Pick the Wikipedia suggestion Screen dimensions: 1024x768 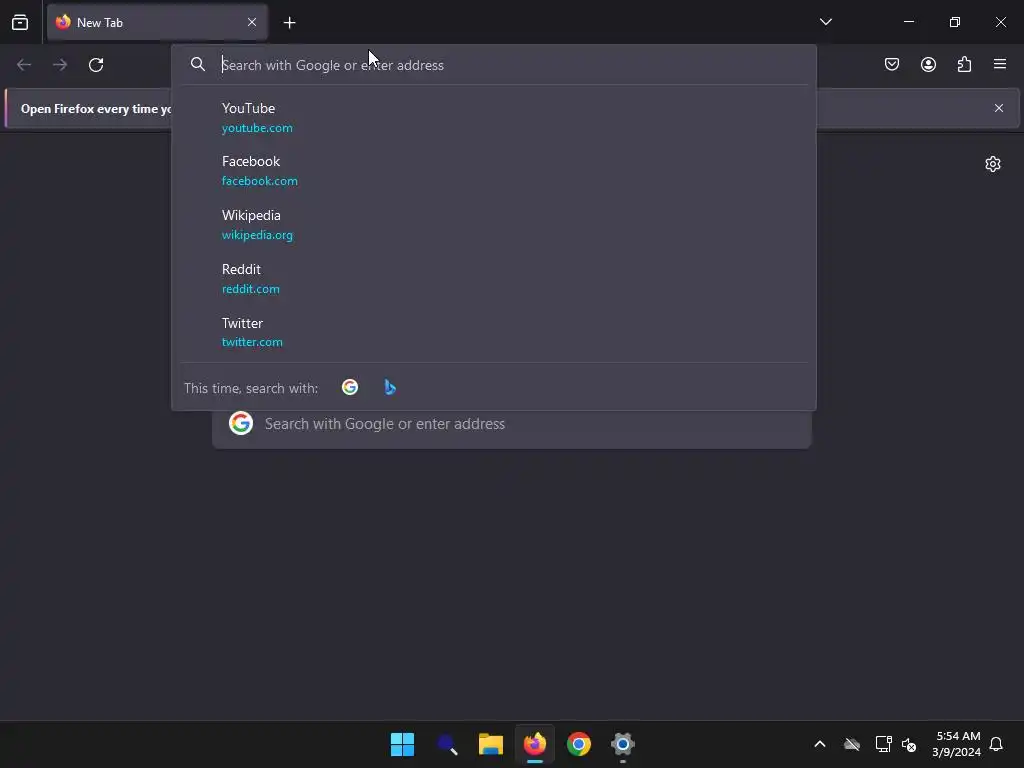coord(494,225)
